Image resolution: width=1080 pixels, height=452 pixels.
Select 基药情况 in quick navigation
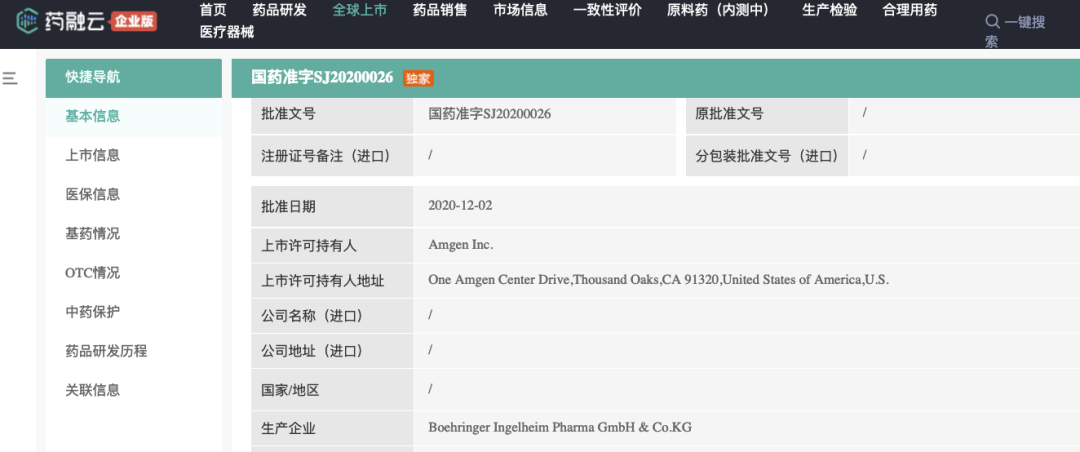tap(92, 234)
